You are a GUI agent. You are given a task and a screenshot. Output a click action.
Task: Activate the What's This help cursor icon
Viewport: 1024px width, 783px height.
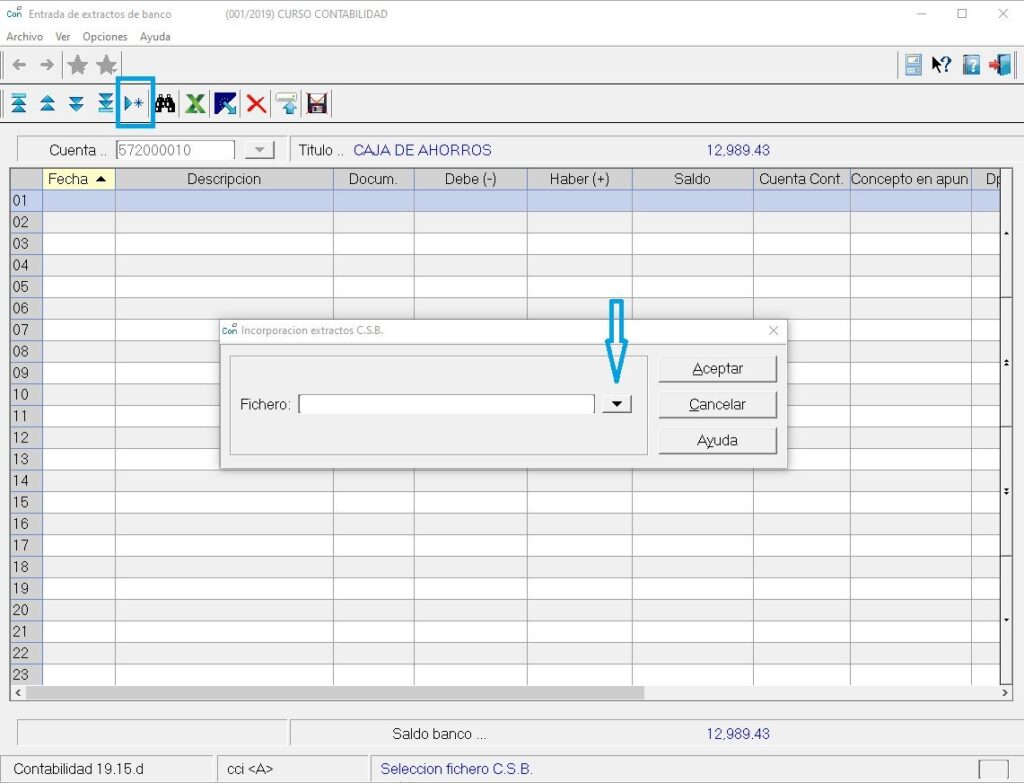coord(941,65)
